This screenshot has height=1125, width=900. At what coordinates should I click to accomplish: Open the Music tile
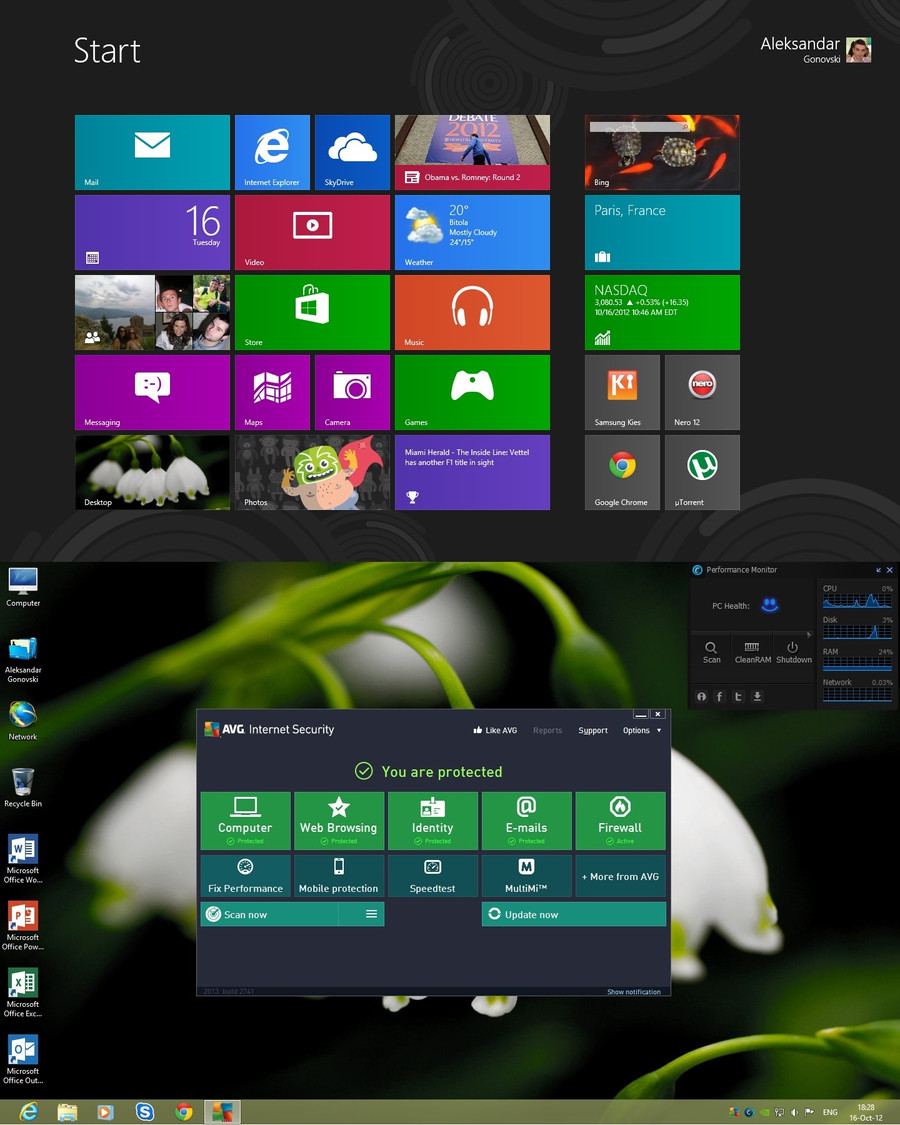472,313
